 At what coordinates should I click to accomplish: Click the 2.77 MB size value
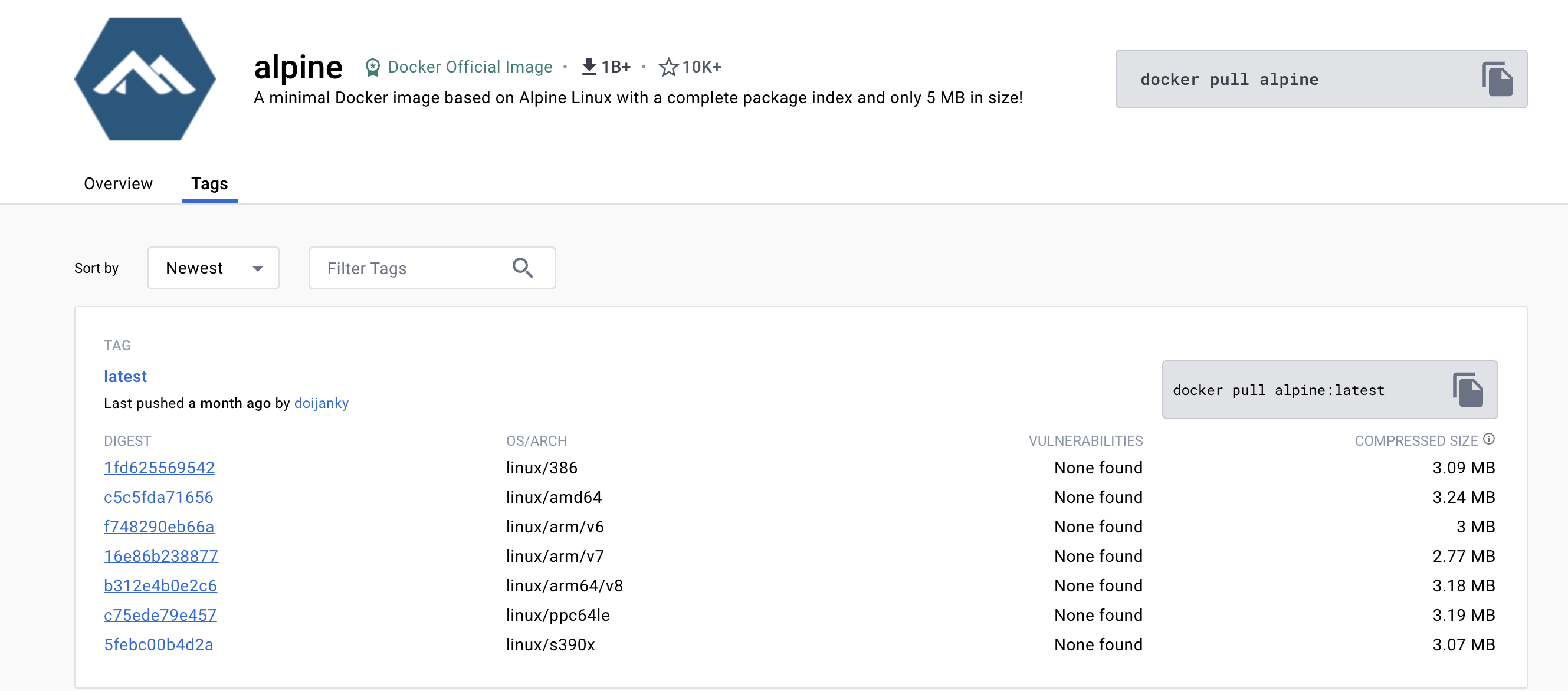click(x=1464, y=556)
